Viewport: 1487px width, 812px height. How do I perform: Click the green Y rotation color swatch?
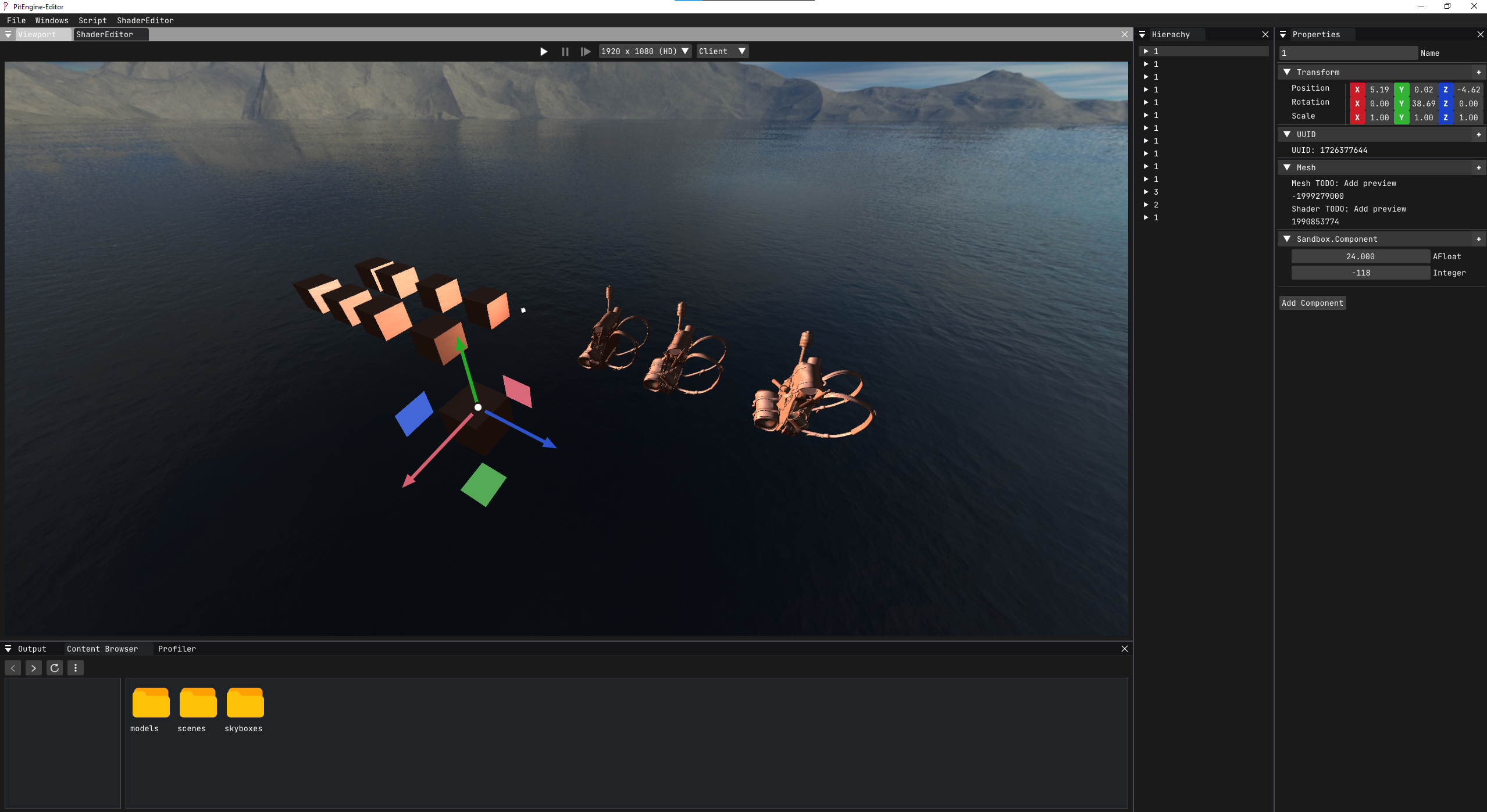click(1402, 103)
